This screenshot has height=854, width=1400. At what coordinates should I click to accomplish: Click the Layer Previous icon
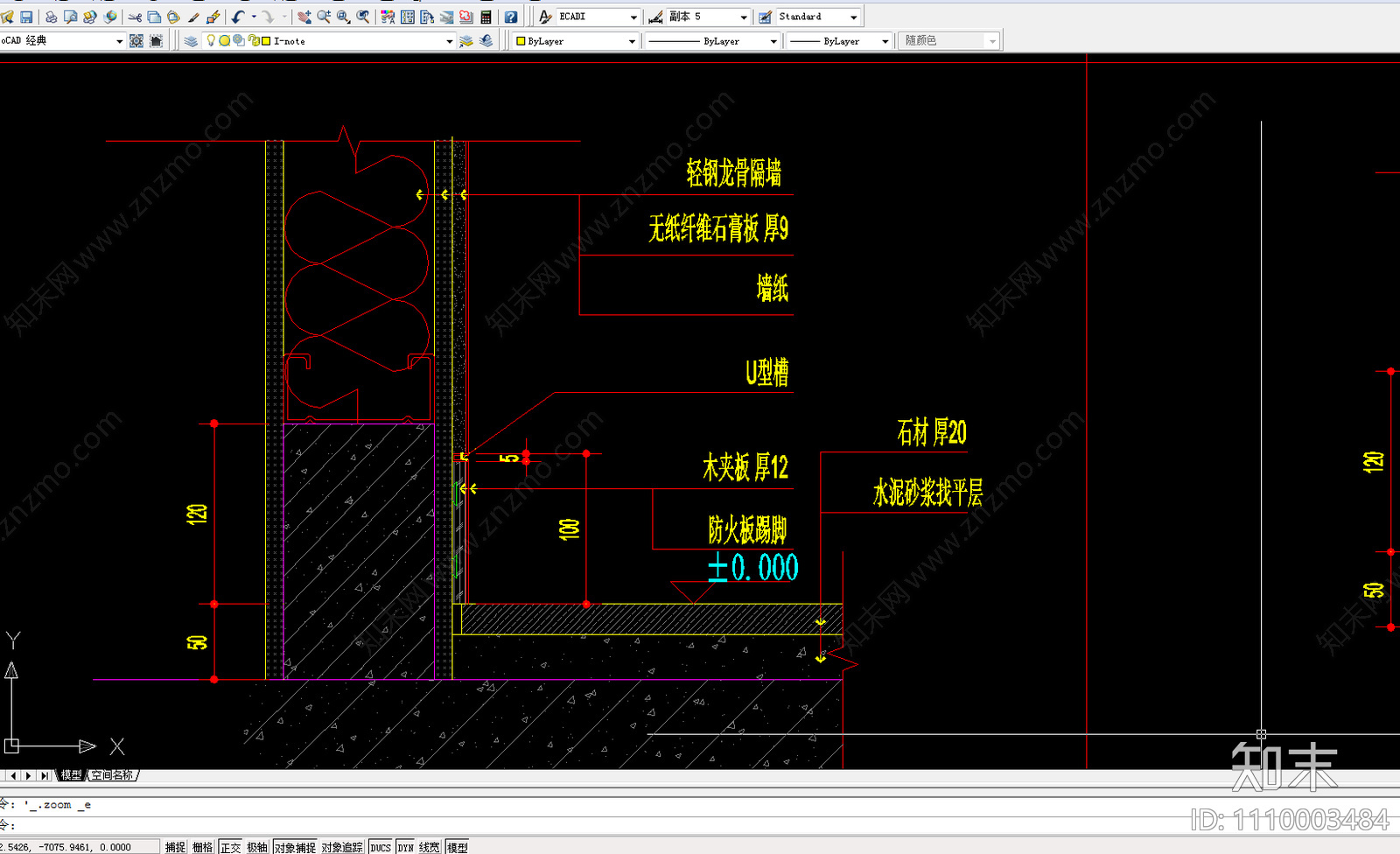486,41
